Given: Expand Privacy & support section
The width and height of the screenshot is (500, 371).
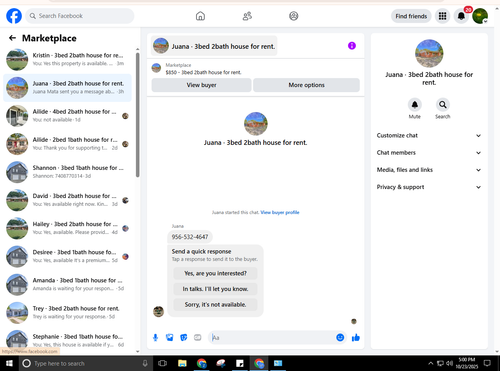Looking at the screenshot, I should tap(429, 187).
